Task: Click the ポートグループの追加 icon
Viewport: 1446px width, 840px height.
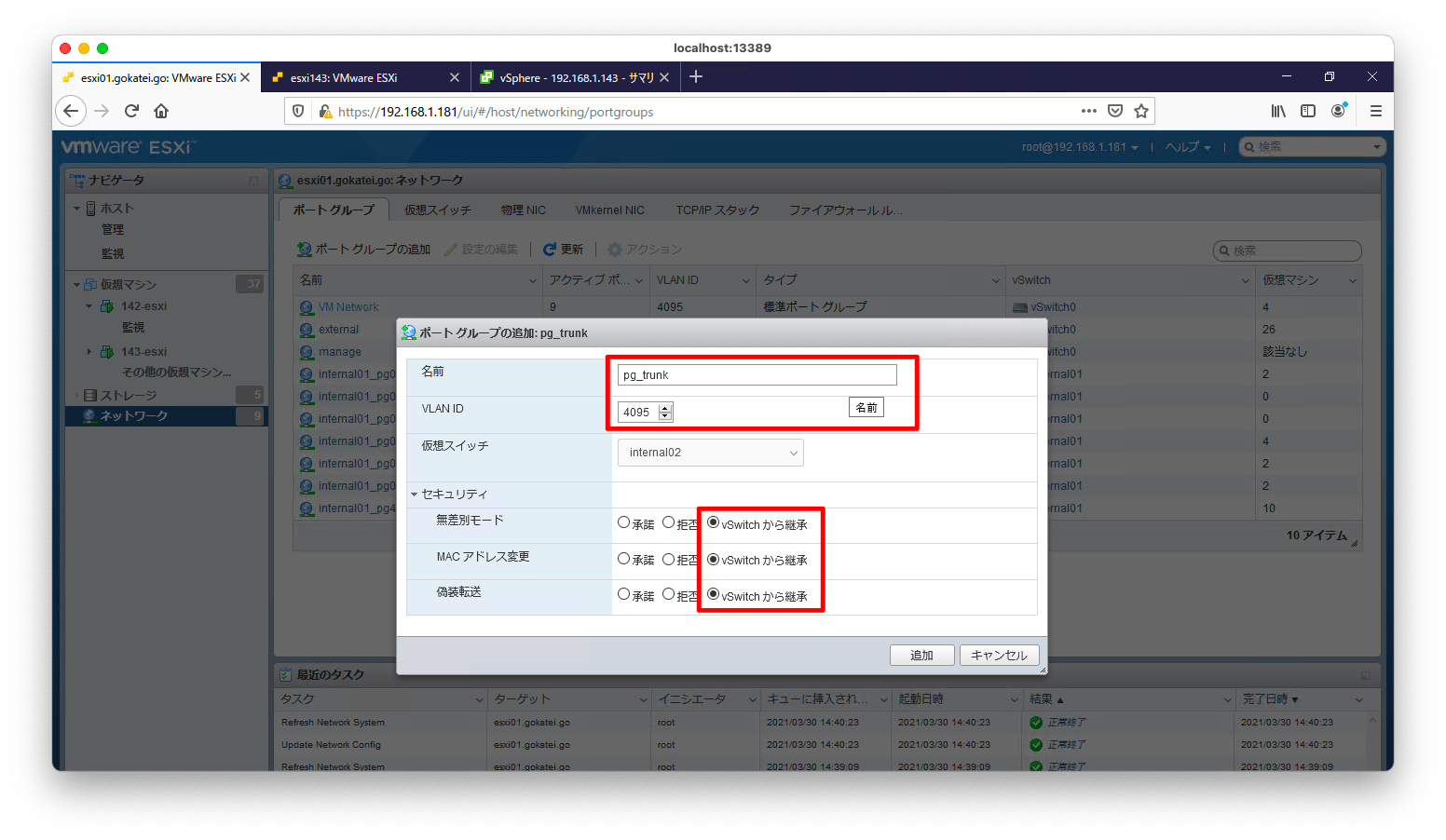Action: [x=303, y=249]
